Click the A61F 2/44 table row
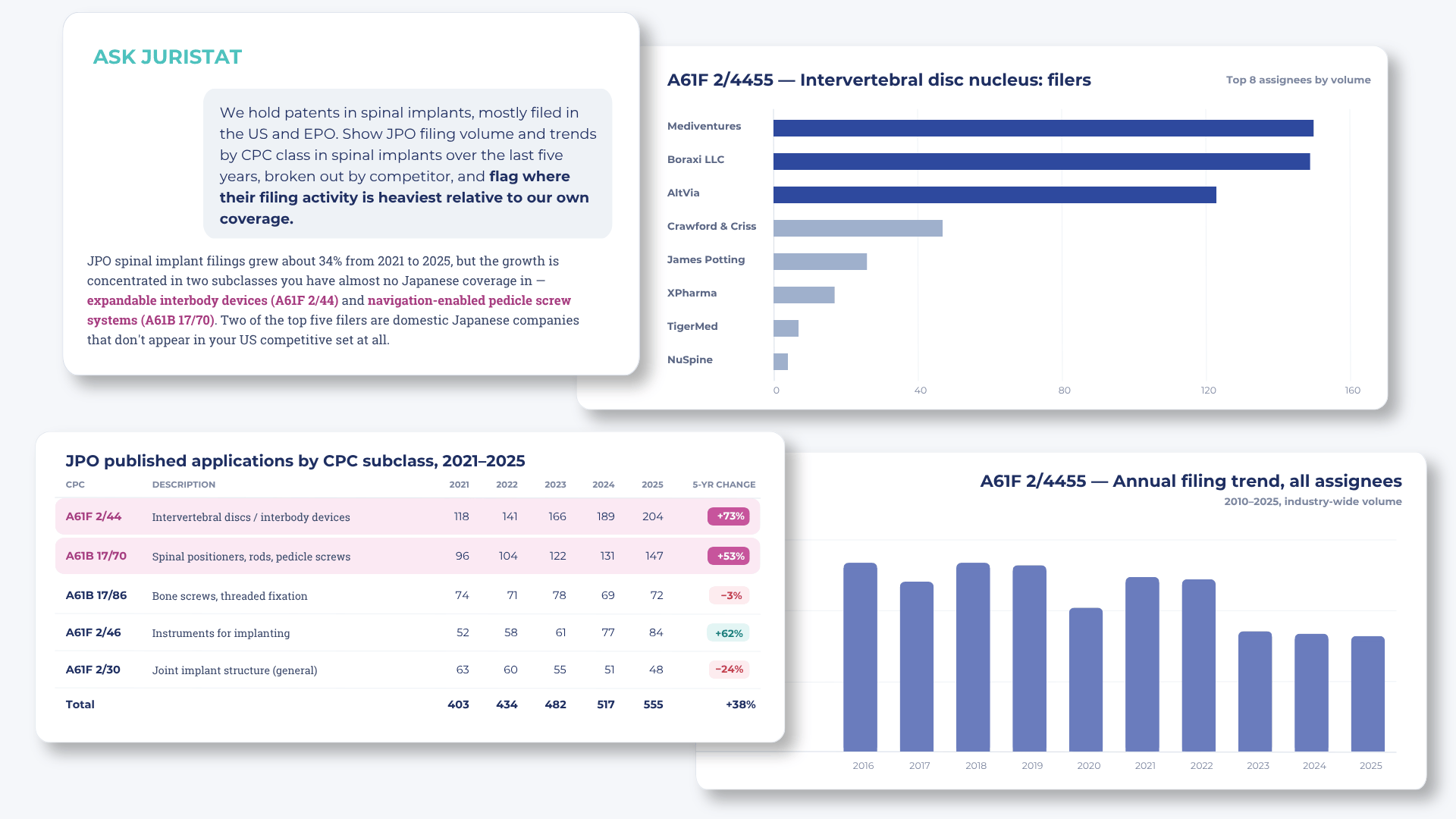This screenshot has width=1456, height=819. point(407,516)
